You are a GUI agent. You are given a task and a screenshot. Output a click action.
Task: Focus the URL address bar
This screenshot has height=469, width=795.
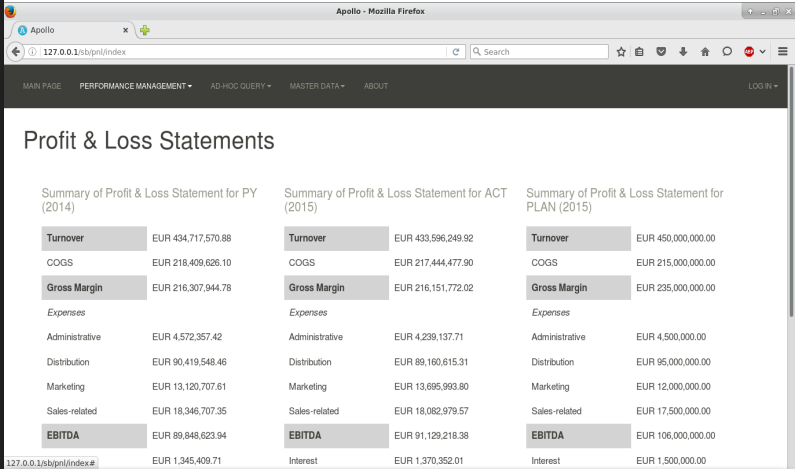(x=243, y=52)
